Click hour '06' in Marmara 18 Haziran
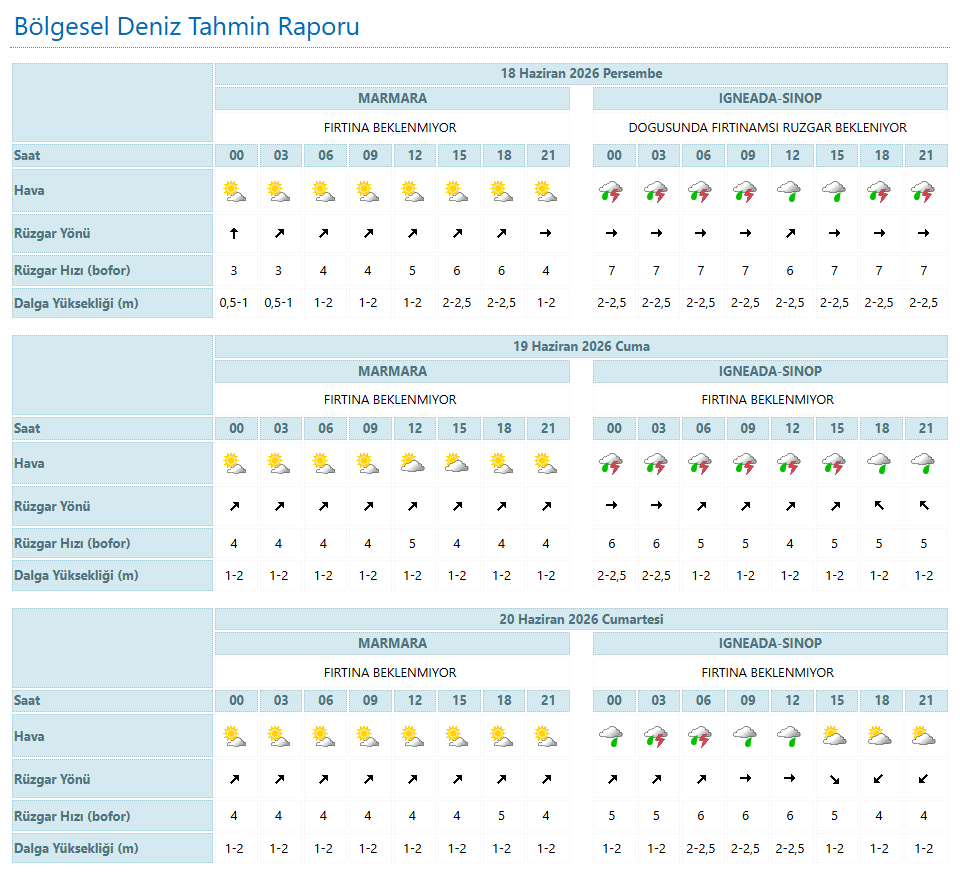This screenshot has height=876, width=960. click(x=325, y=155)
